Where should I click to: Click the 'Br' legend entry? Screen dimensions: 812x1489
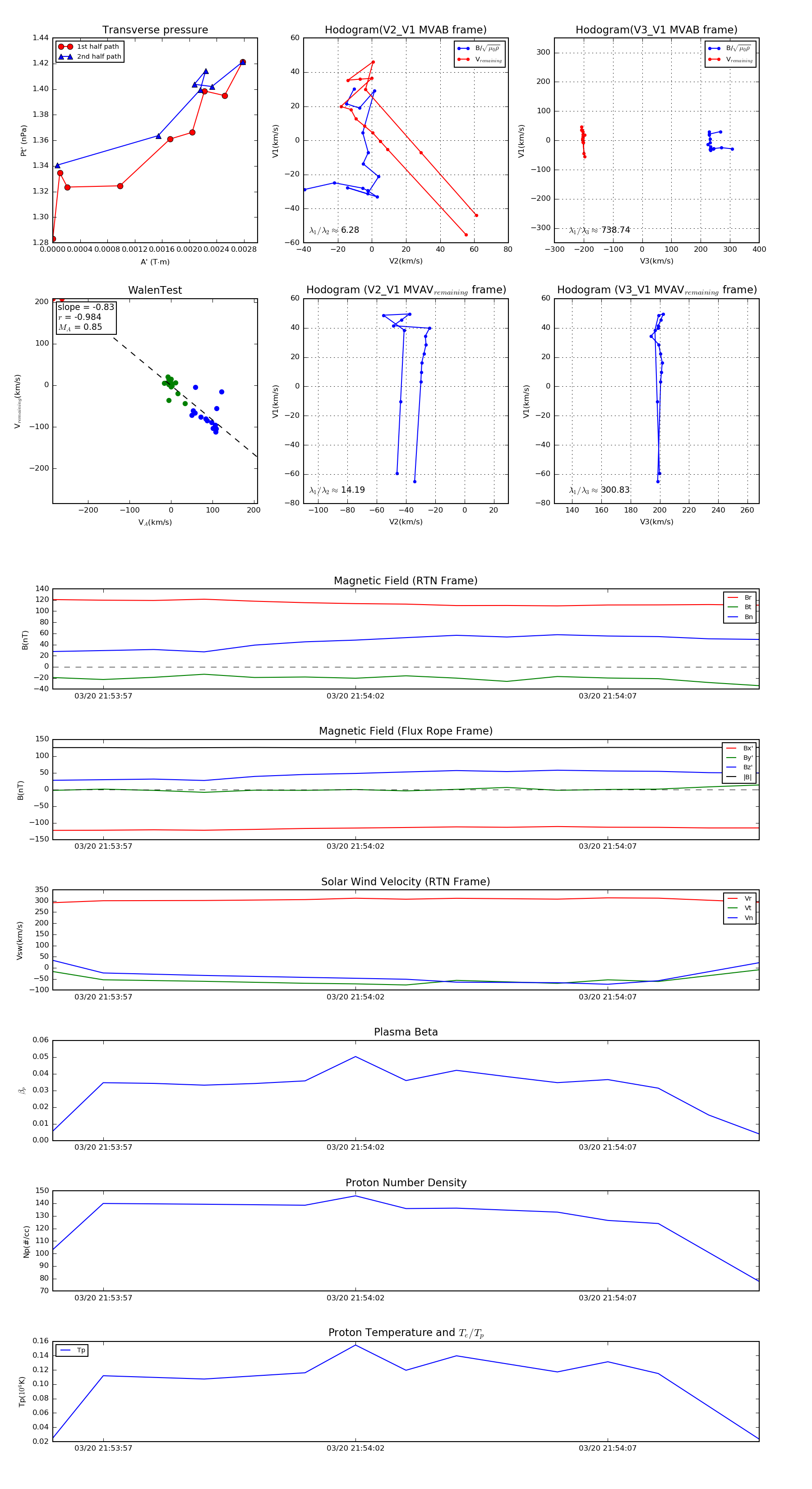coord(740,598)
